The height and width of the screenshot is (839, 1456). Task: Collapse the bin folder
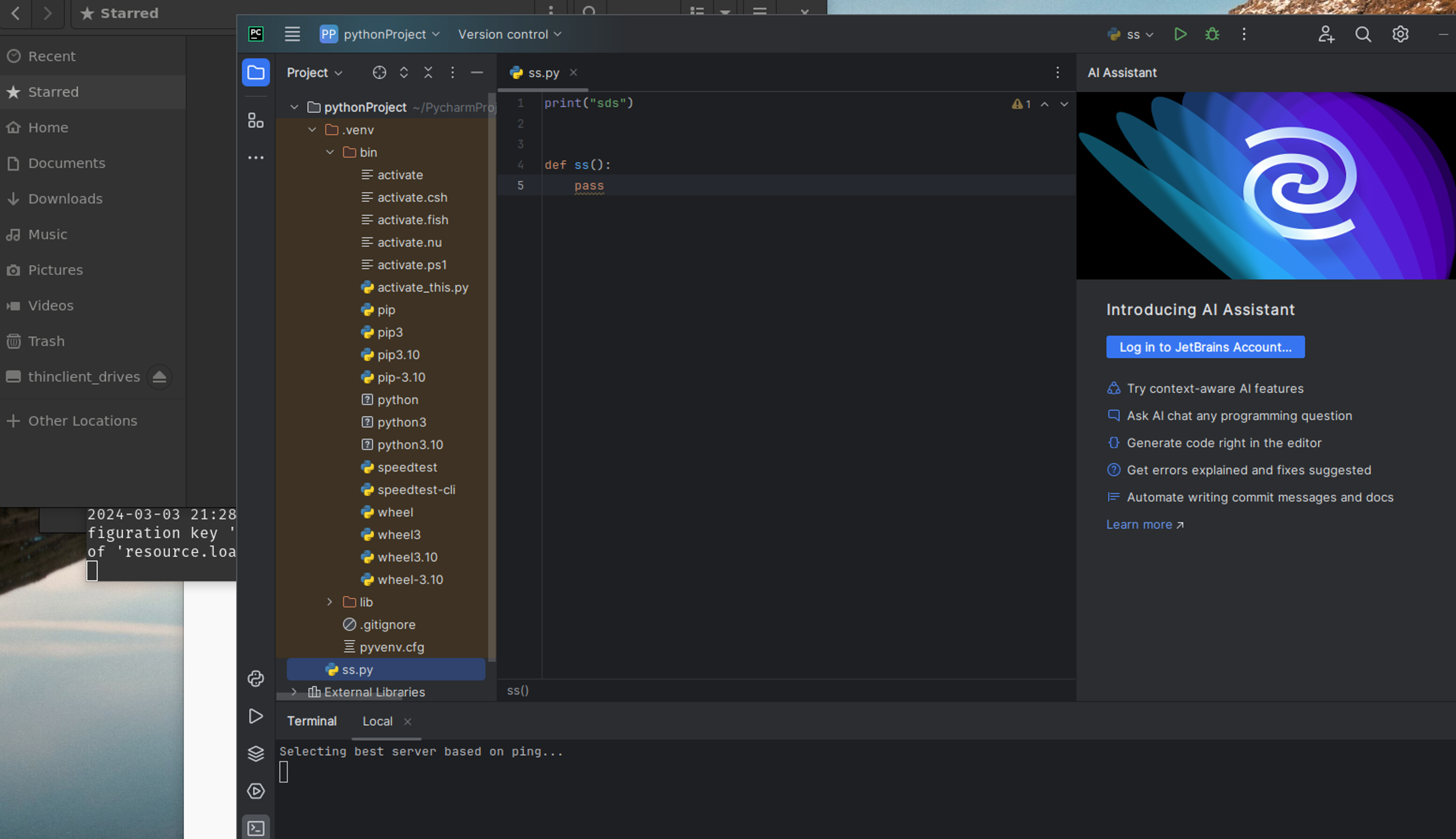click(x=329, y=153)
